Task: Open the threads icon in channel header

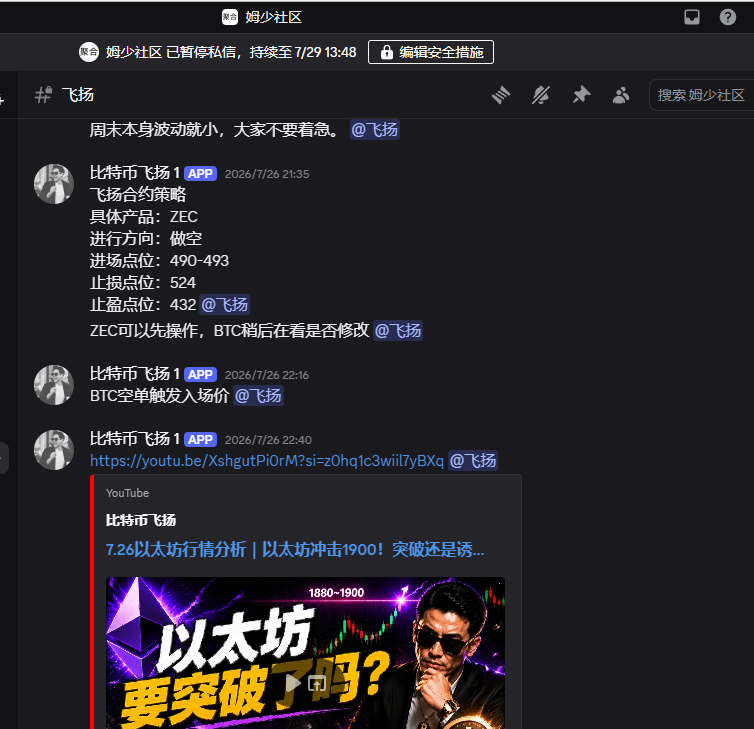Action: tap(501, 95)
